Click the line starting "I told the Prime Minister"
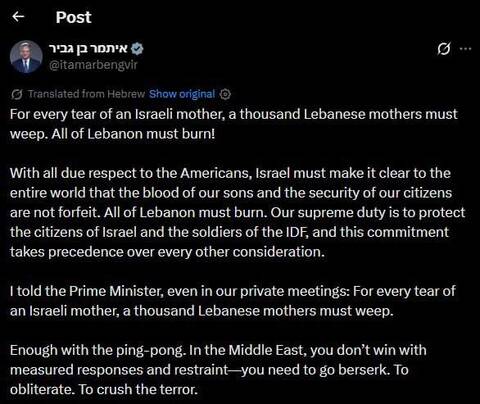Viewport: 480px width, 404px height. click(233, 291)
